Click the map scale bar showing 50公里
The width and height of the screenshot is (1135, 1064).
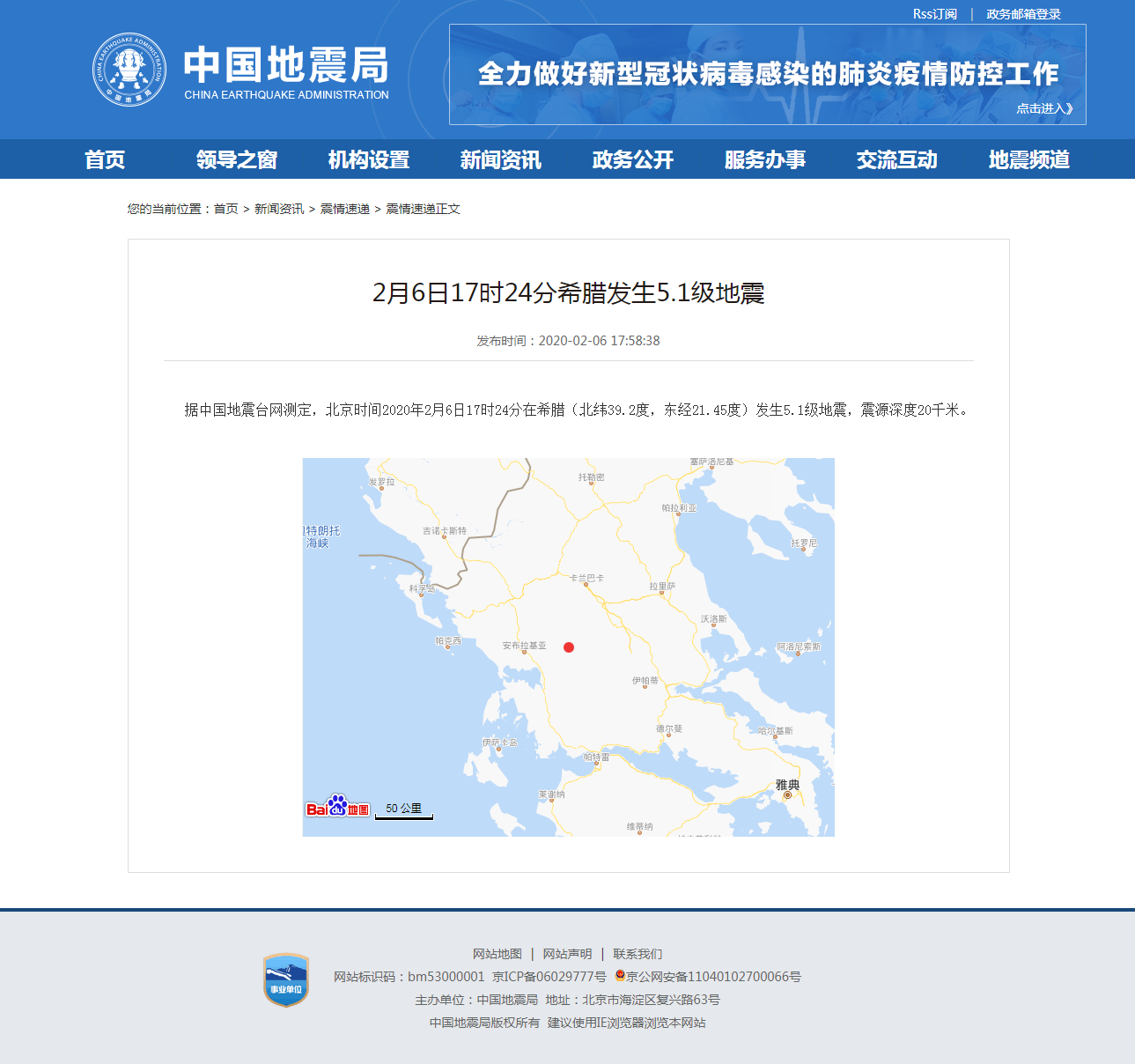pos(404,810)
